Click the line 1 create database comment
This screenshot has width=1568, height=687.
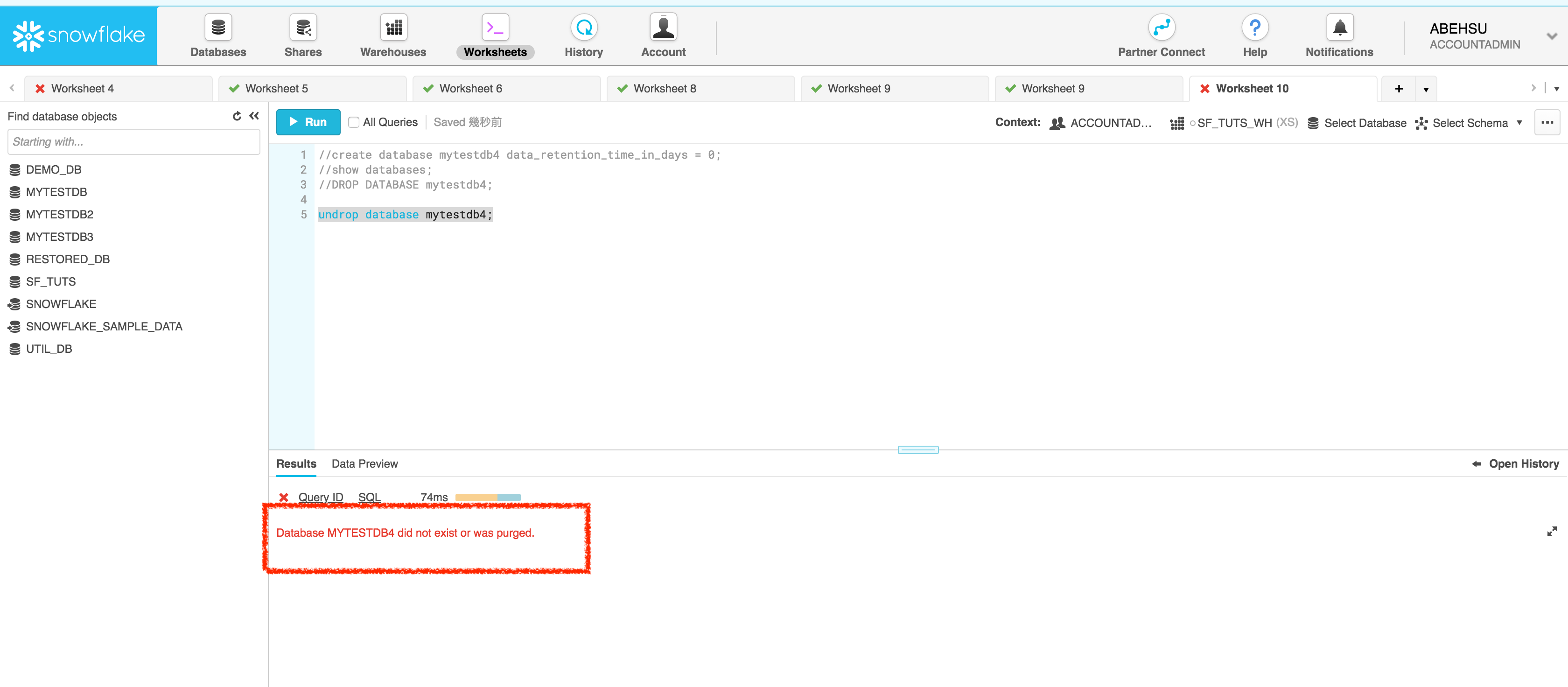tap(519, 155)
